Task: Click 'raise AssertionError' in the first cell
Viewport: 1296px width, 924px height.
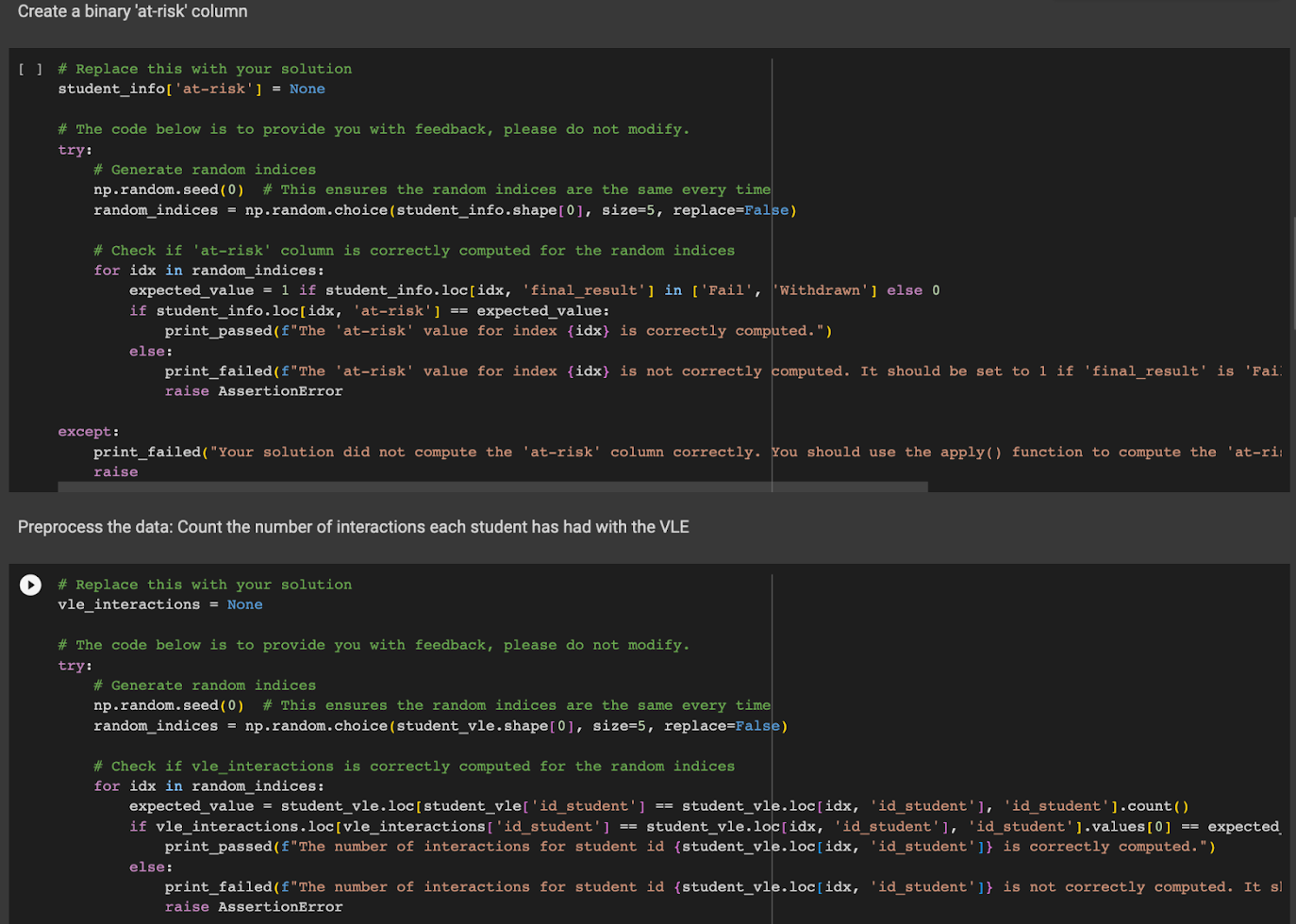Action: (253, 391)
